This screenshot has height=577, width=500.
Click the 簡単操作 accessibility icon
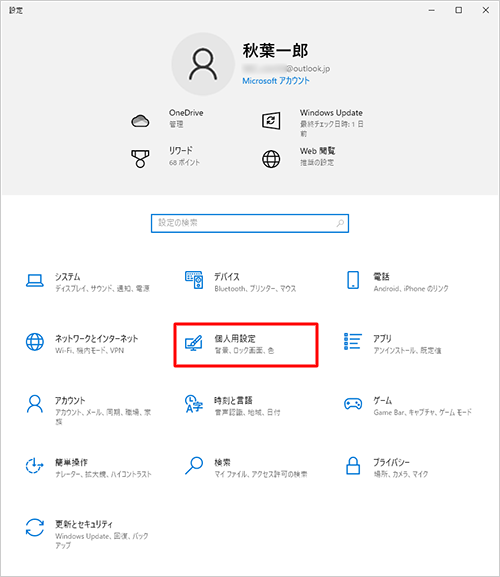(x=35, y=466)
